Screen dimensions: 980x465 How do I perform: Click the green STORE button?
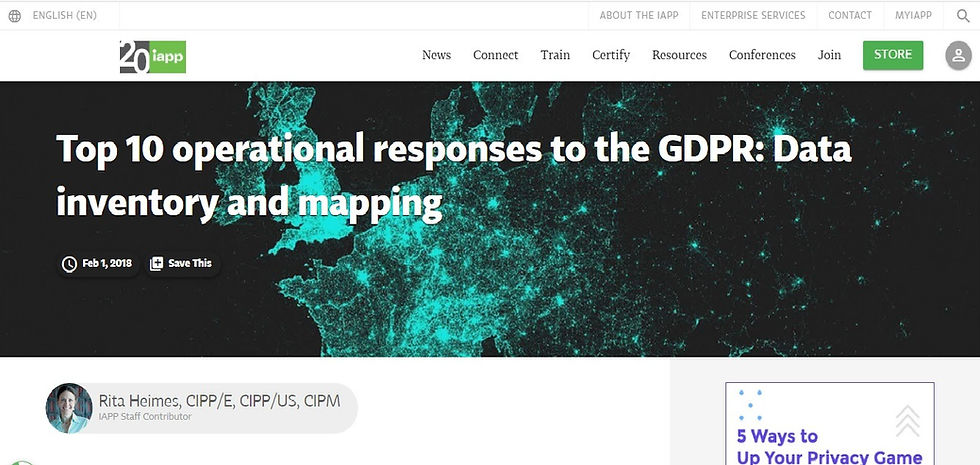(892, 55)
